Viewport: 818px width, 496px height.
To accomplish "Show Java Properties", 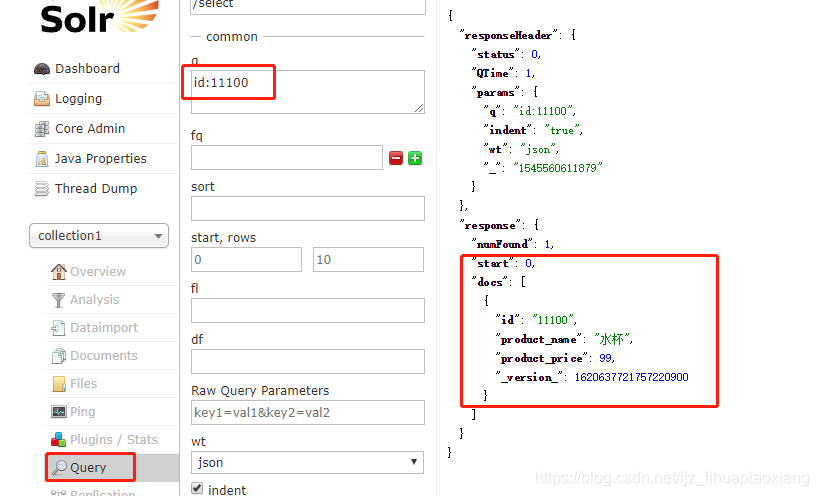I will point(101,159).
